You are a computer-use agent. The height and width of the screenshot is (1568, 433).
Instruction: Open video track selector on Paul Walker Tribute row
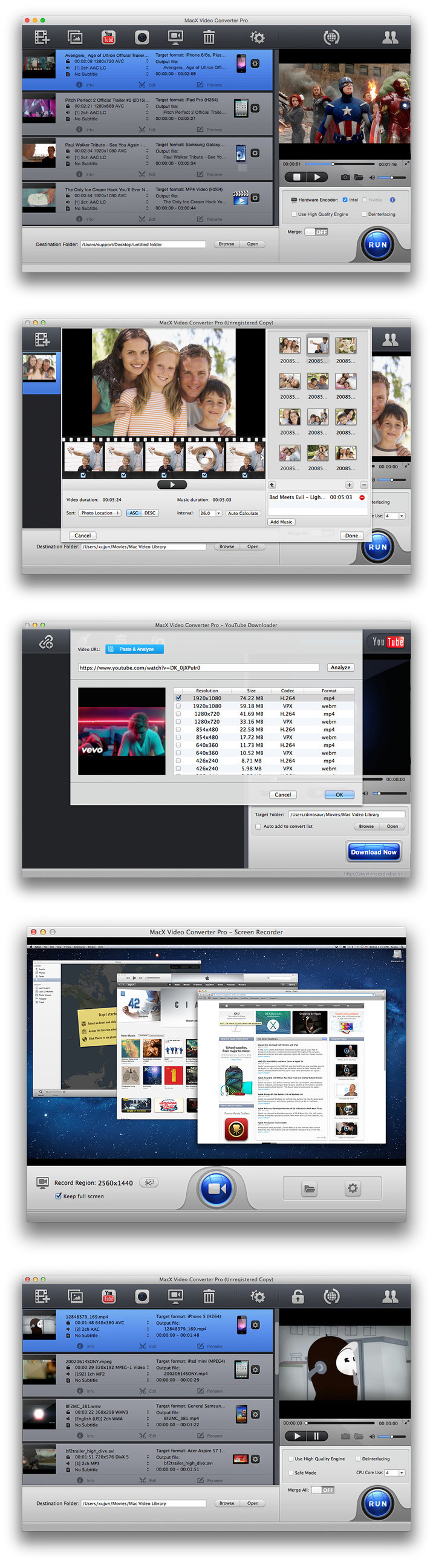[146, 151]
